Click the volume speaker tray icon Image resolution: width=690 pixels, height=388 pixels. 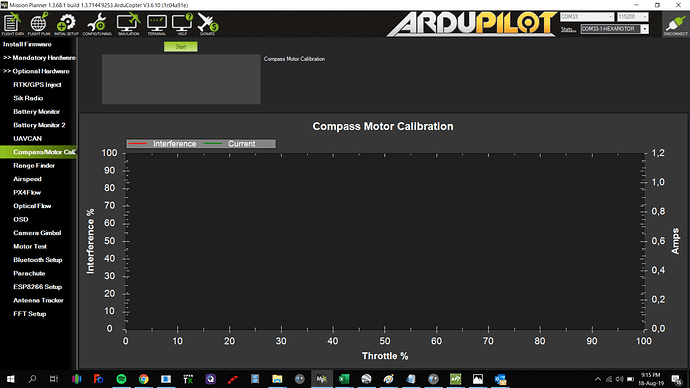tap(620, 379)
